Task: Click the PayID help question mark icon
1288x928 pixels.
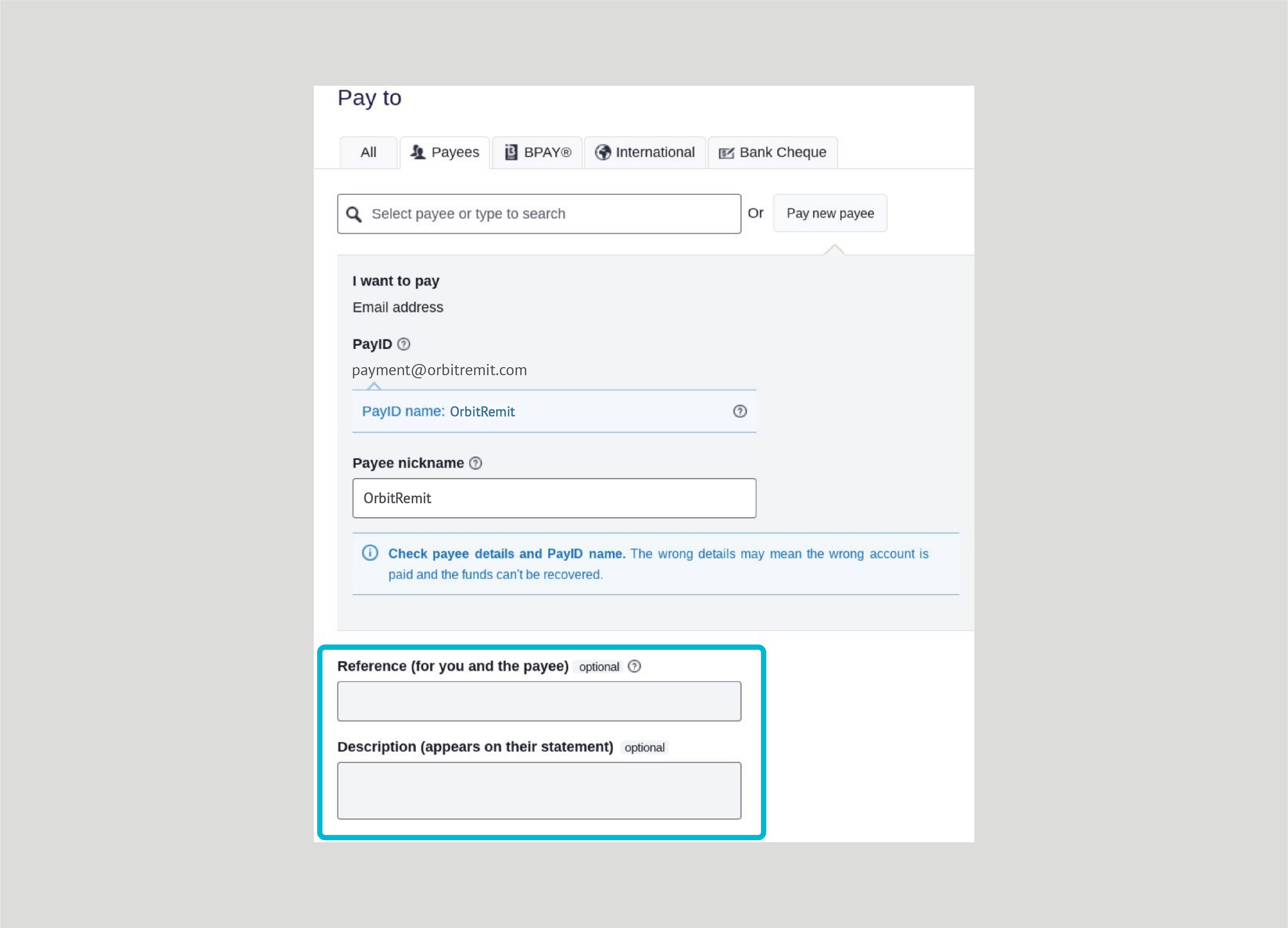Action: (403, 345)
